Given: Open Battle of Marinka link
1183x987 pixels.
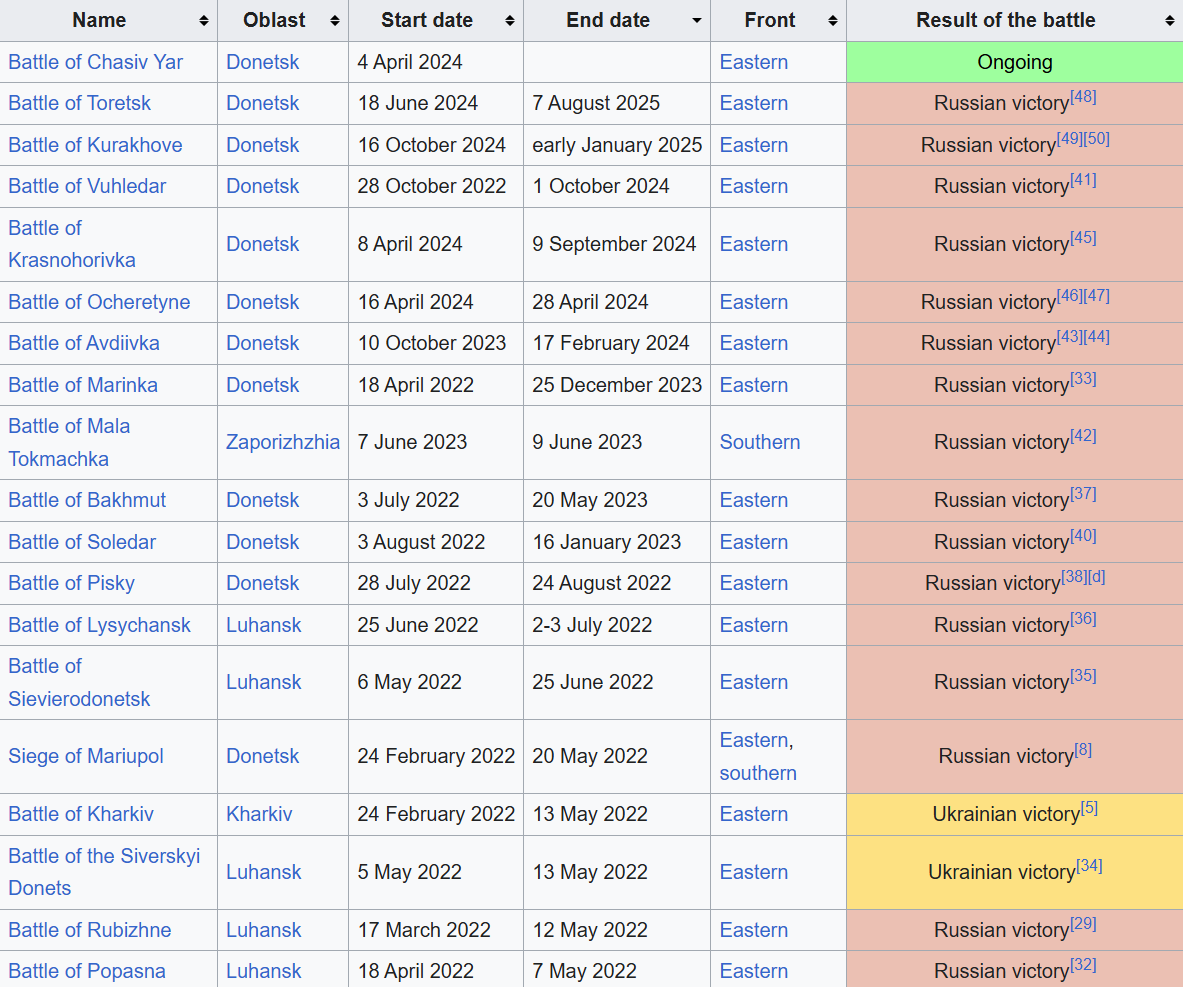Looking at the screenshot, I should click(83, 385).
